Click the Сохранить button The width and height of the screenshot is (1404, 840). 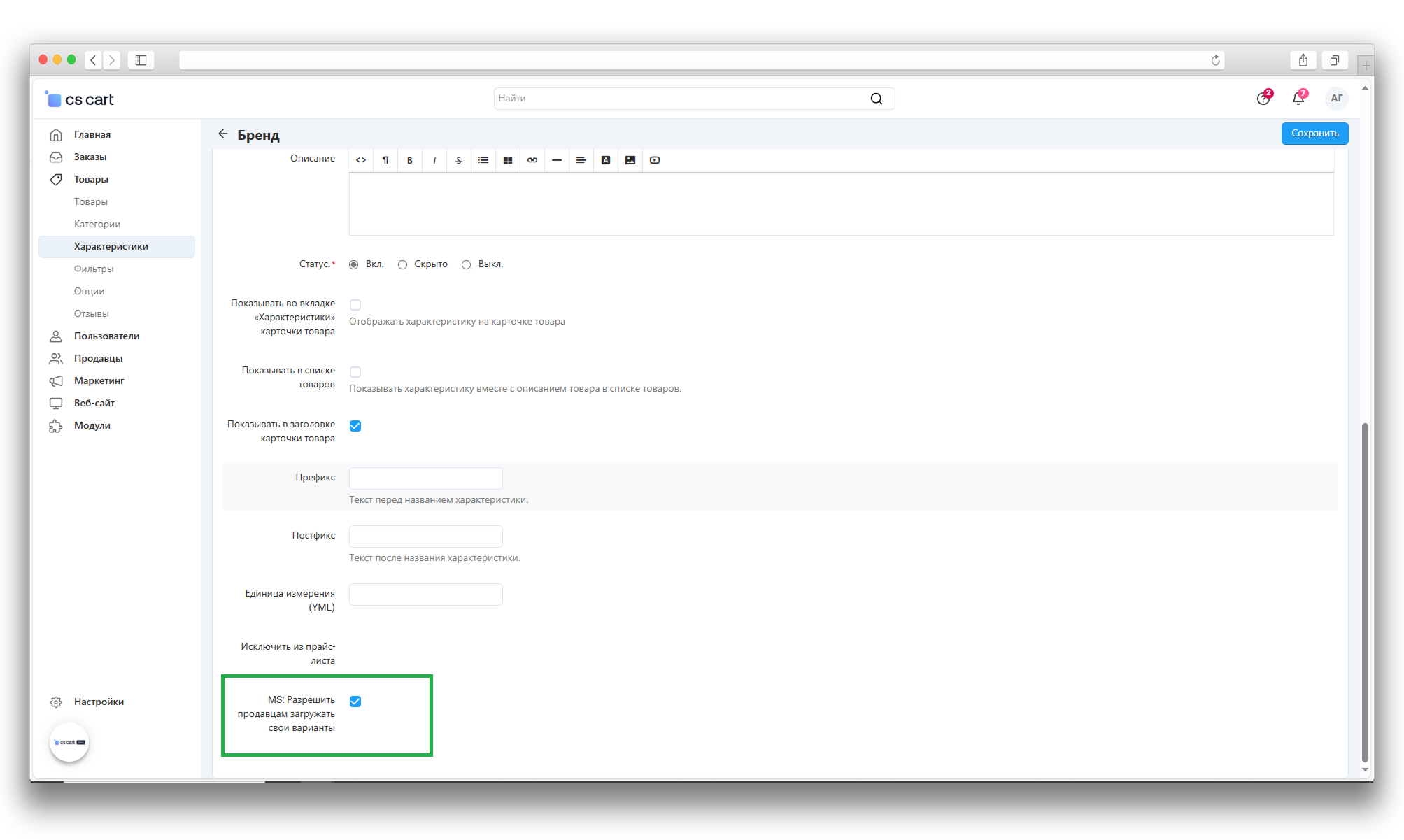point(1314,134)
